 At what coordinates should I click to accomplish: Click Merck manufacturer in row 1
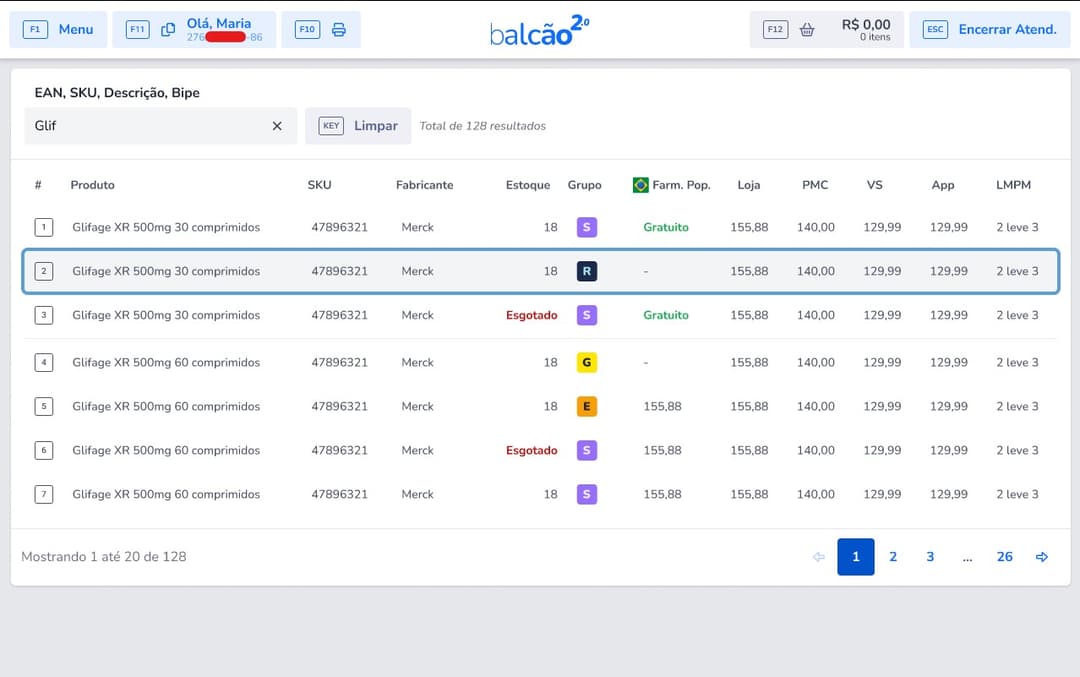point(417,227)
